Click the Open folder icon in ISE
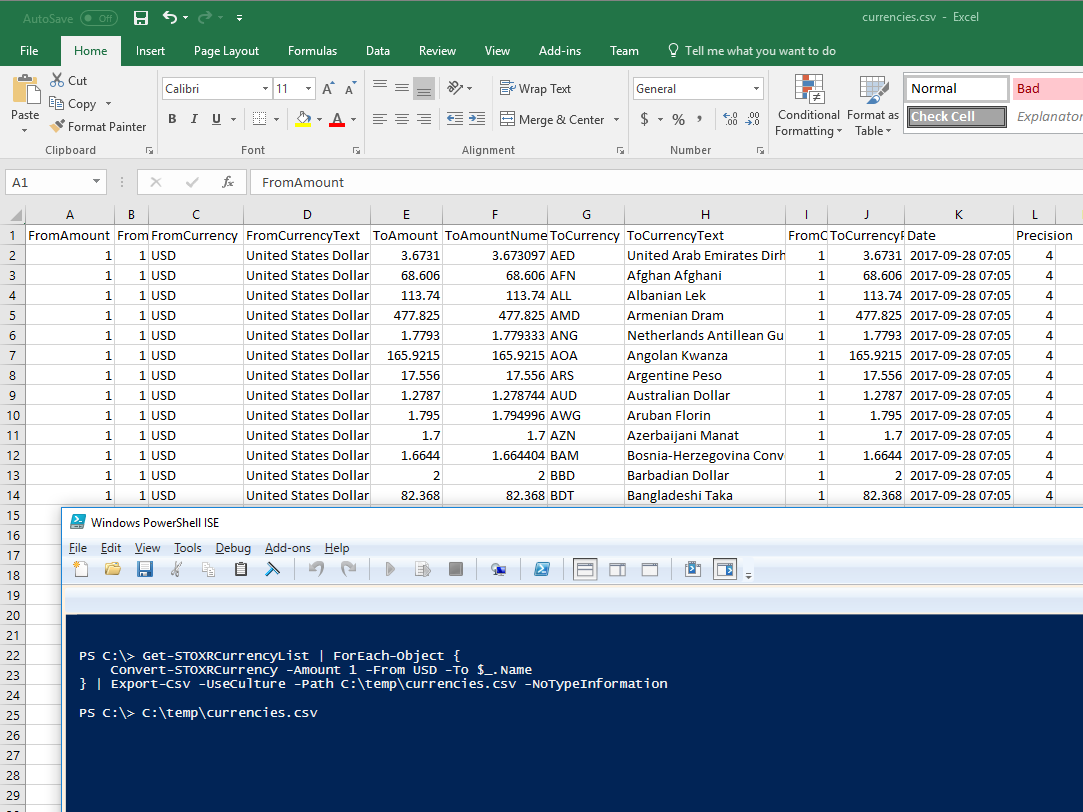The image size is (1083, 812). [113, 569]
